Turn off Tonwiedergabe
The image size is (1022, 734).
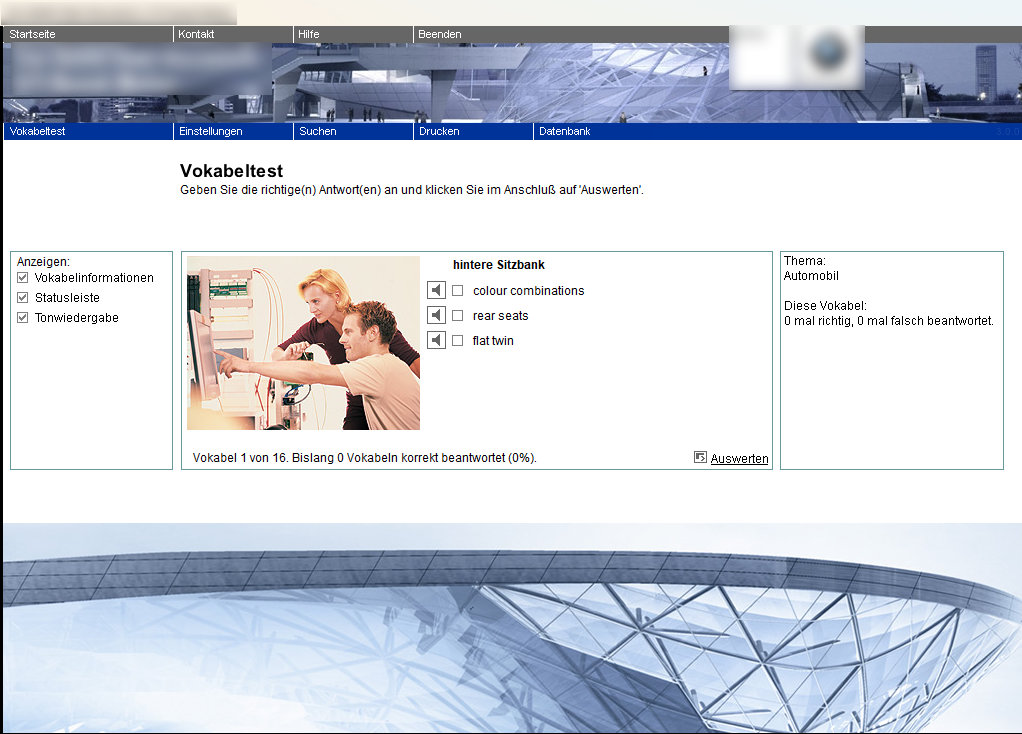pyautogui.click(x=23, y=318)
